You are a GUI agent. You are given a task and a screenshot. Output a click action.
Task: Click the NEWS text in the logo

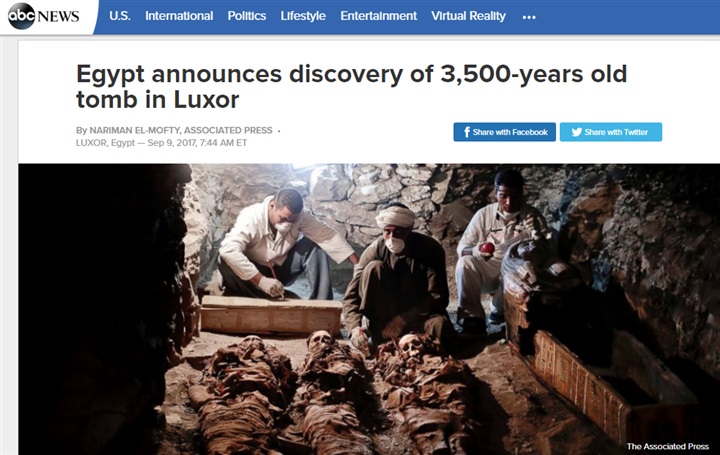tap(58, 17)
